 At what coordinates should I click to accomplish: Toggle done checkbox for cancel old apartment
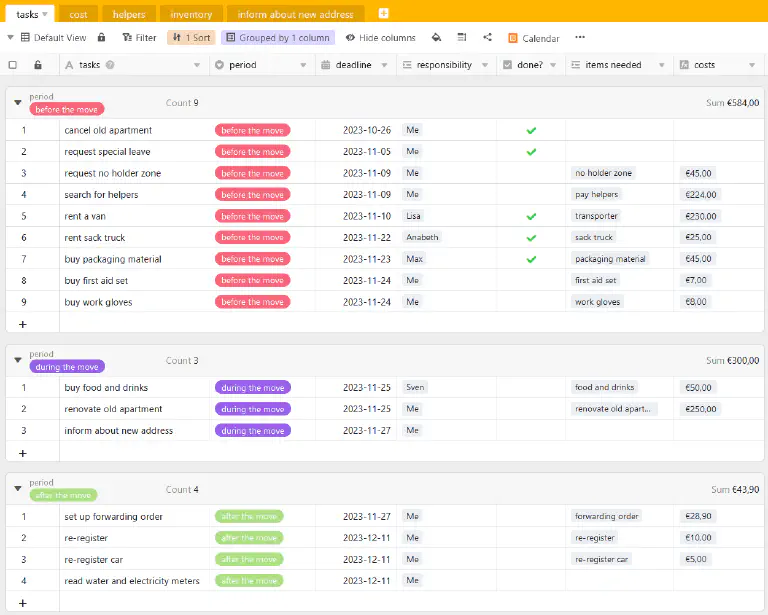pyautogui.click(x=531, y=130)
